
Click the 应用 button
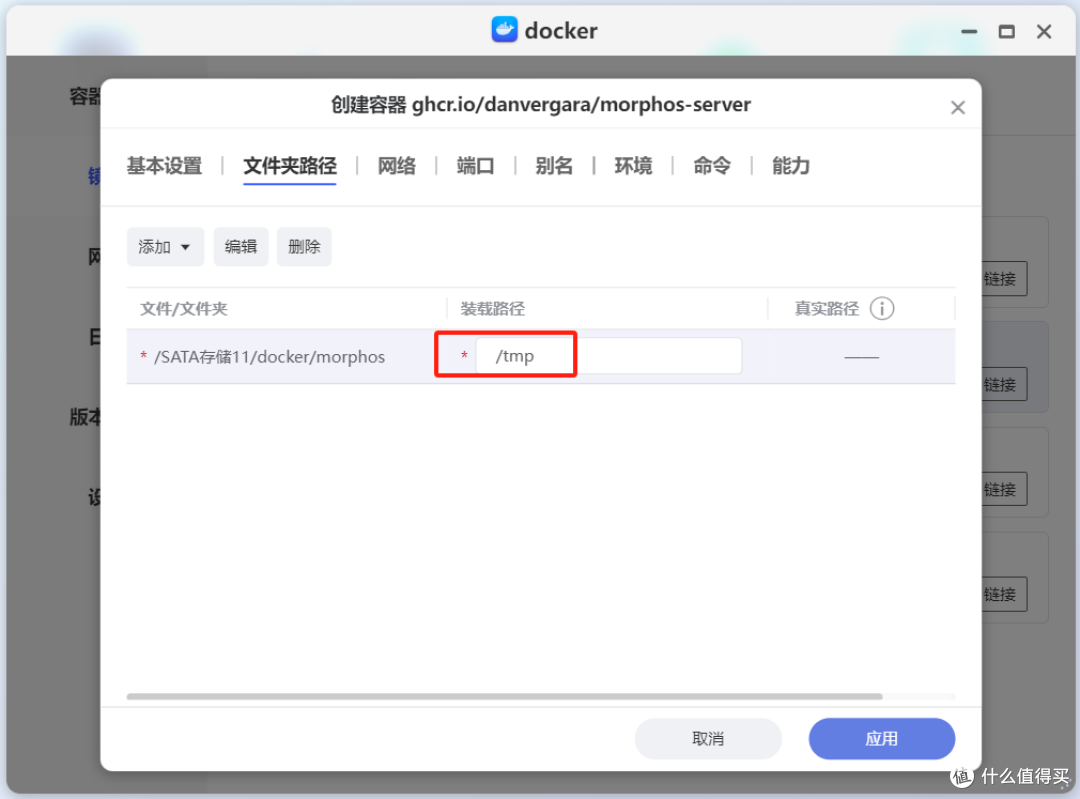pyautogui.click(x=882, y=738)
